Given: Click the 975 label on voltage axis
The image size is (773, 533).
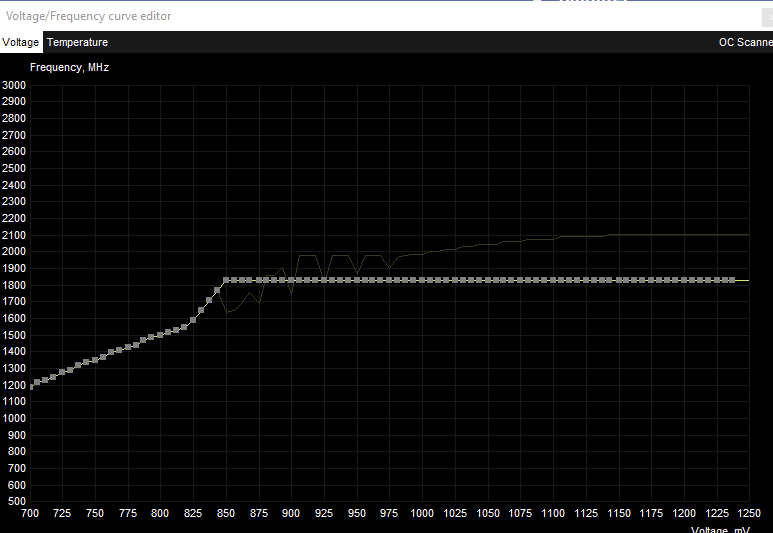Looking at the screenshot, I should coord(389,513).
